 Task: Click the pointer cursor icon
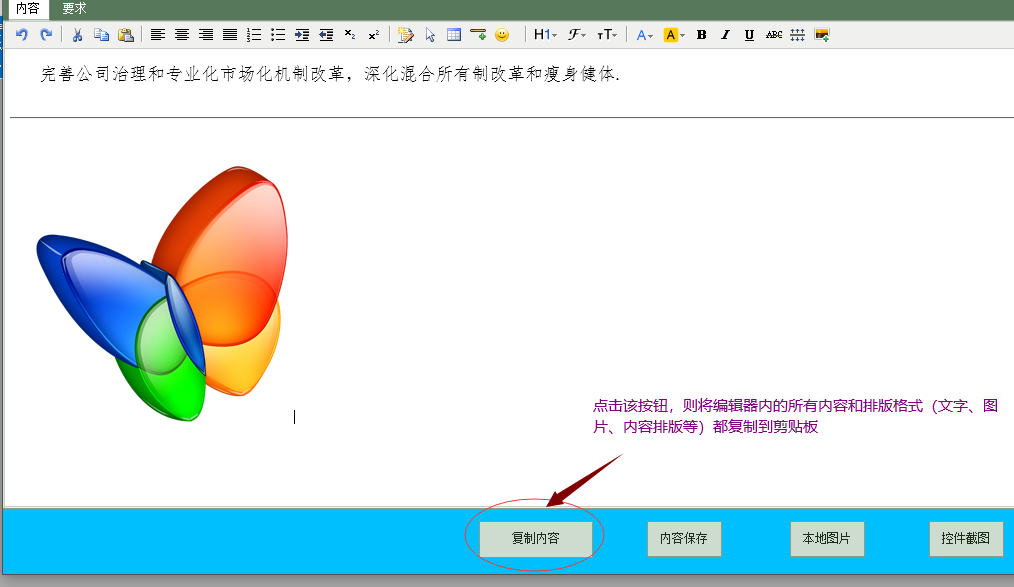pyautogui.click(x=430, y=35)
